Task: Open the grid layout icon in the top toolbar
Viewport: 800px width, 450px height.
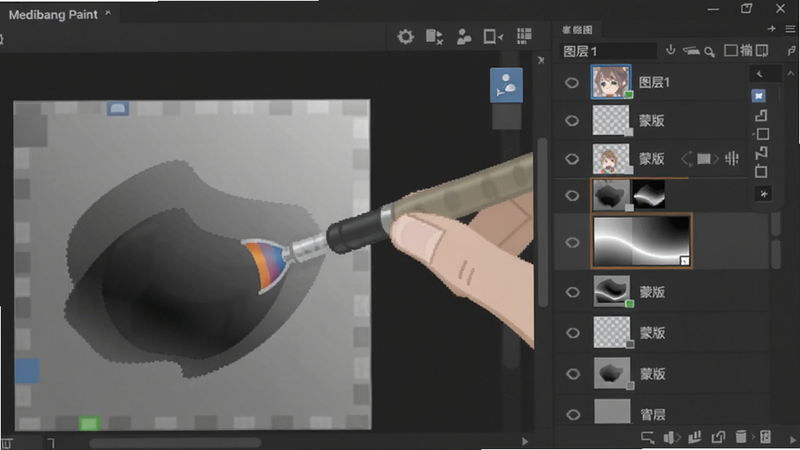Action: point(524,36)
